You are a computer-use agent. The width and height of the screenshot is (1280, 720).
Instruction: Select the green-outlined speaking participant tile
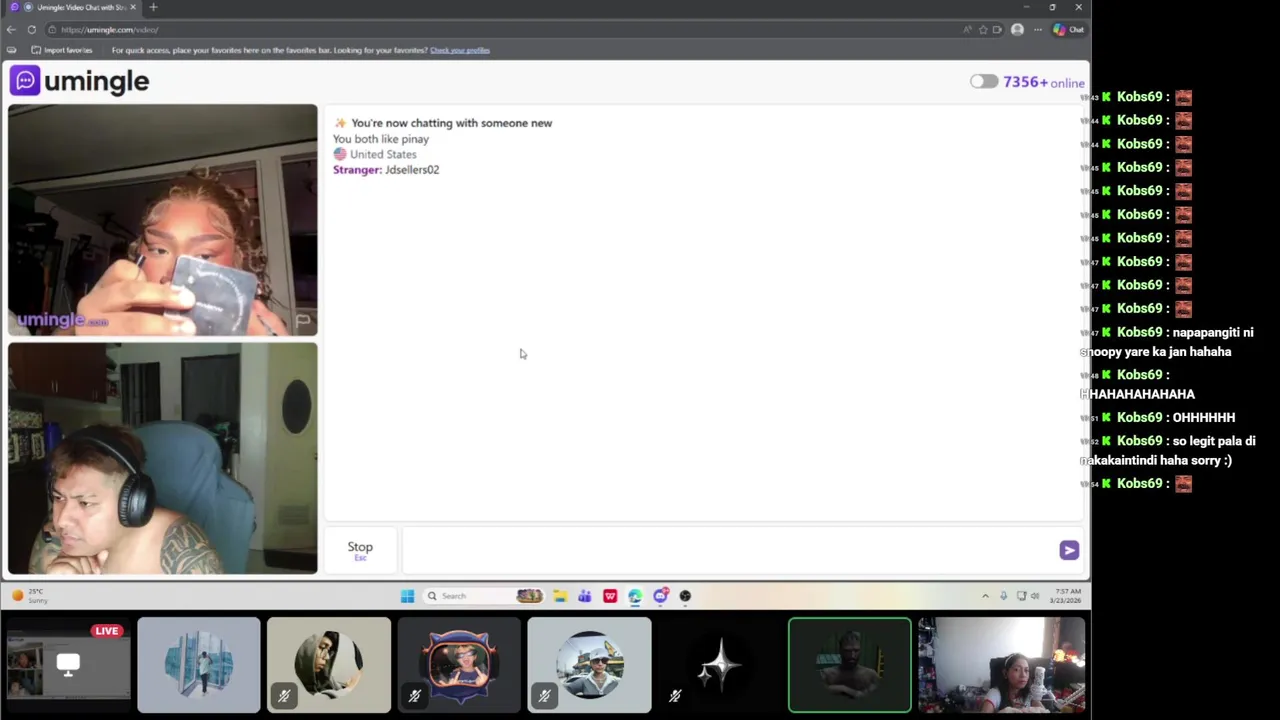click(x=850, y=665)
